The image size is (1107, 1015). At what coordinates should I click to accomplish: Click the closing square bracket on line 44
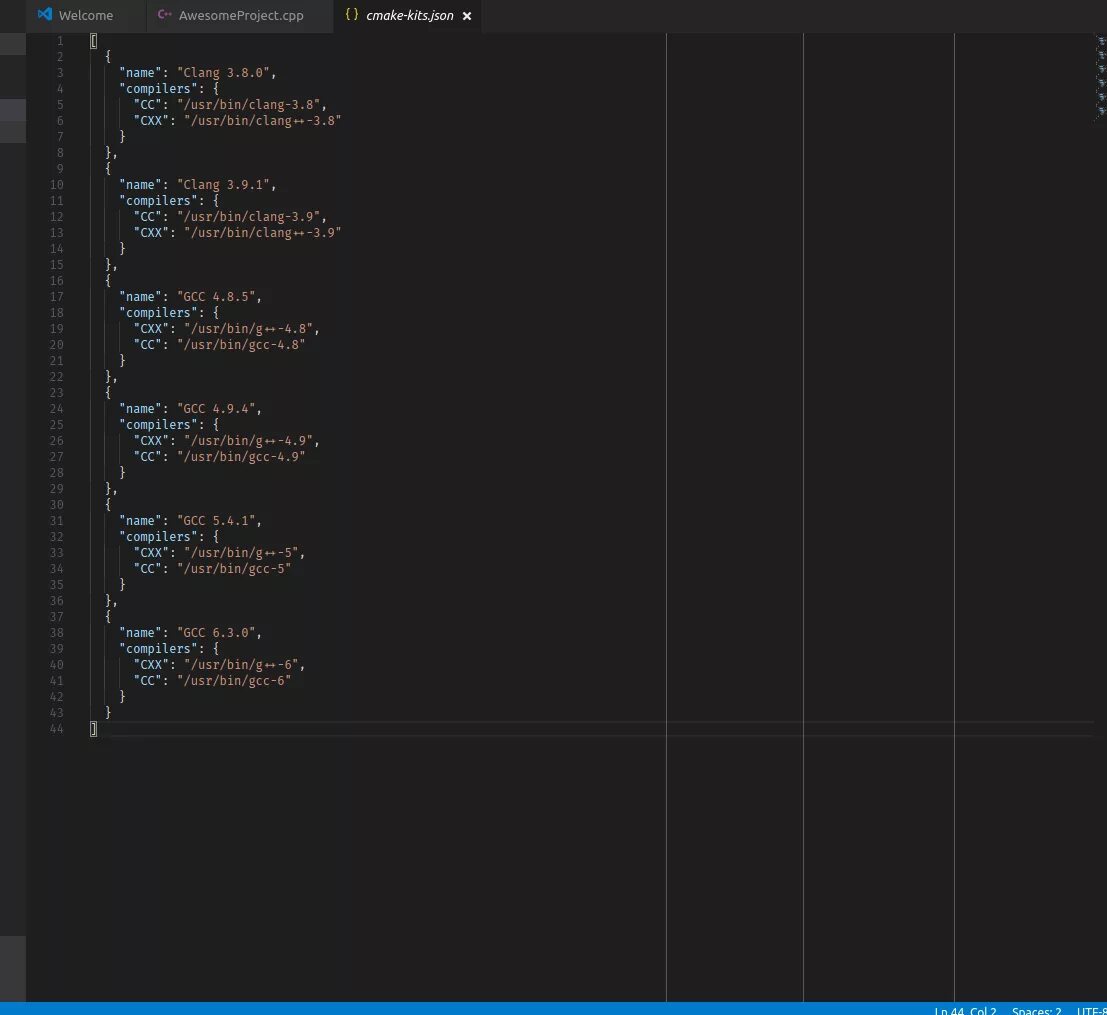(93, 729)
